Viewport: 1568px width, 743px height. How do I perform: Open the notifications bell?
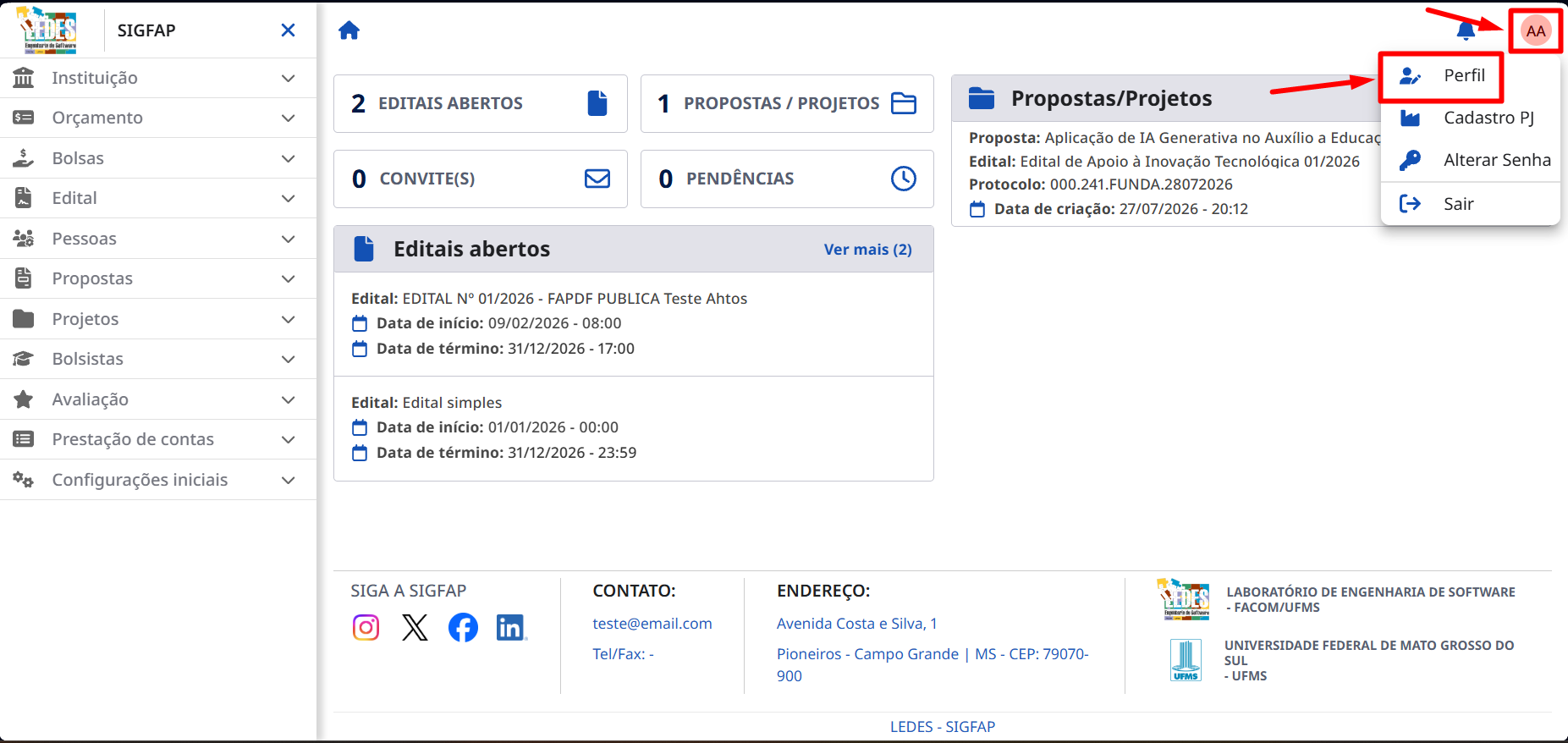[x=1466, y=31]
